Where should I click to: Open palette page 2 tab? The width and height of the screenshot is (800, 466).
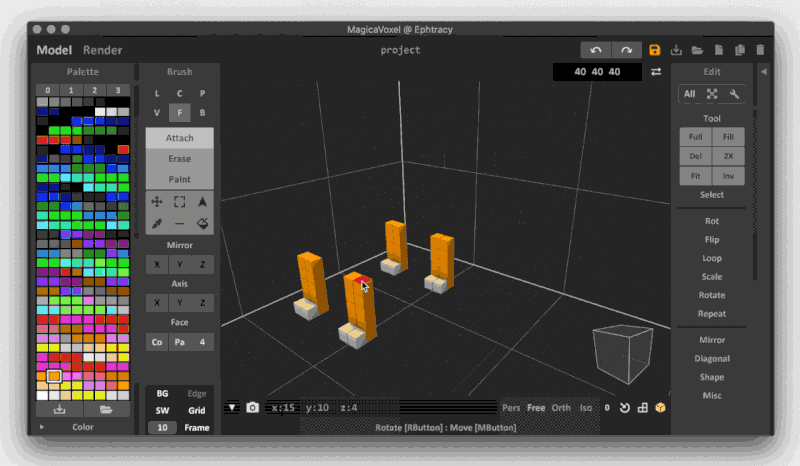point(94,91)
